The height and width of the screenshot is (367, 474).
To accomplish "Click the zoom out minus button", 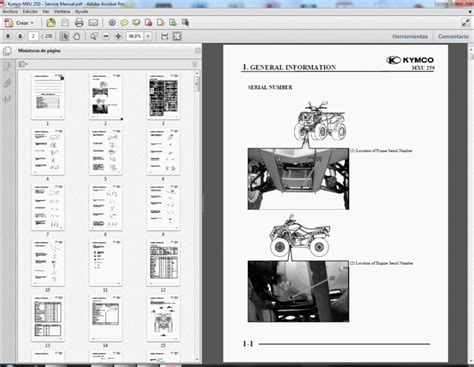I will [x=106, y=36].
